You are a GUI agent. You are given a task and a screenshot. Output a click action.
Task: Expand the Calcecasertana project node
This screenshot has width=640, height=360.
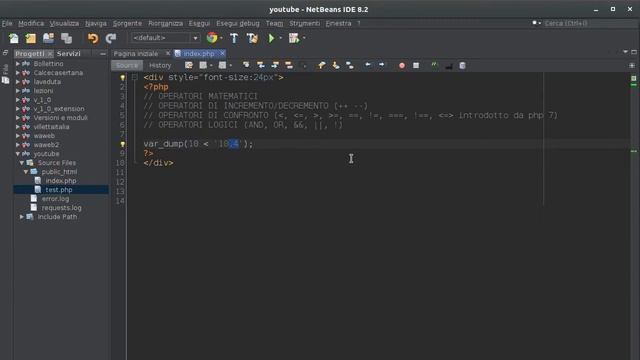click(x=18, y=73)
